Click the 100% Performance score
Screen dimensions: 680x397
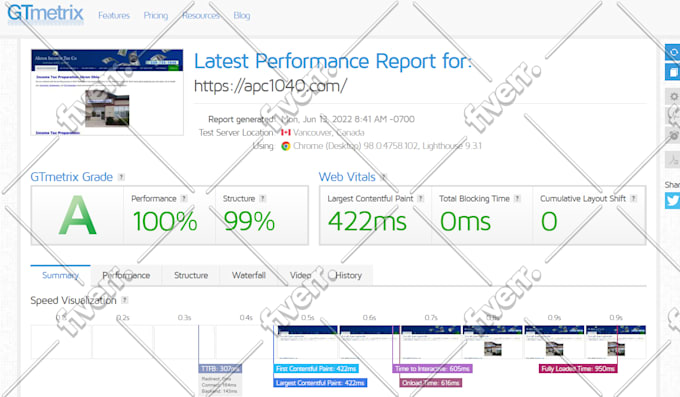(x=165, y=221)
